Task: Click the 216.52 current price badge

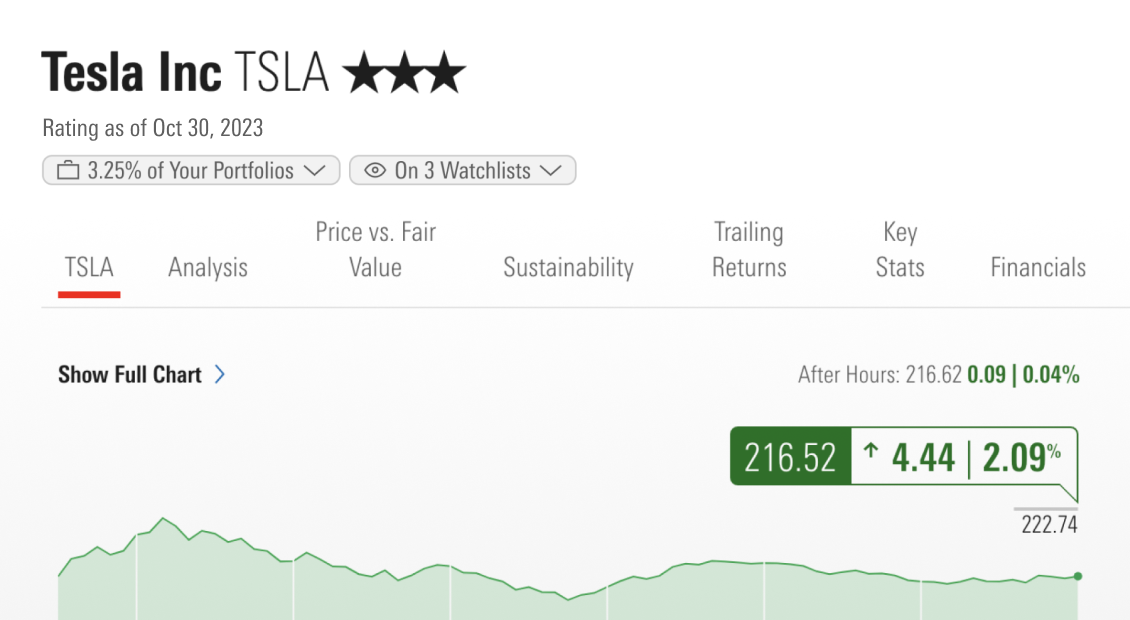Action: click(790, 457)
